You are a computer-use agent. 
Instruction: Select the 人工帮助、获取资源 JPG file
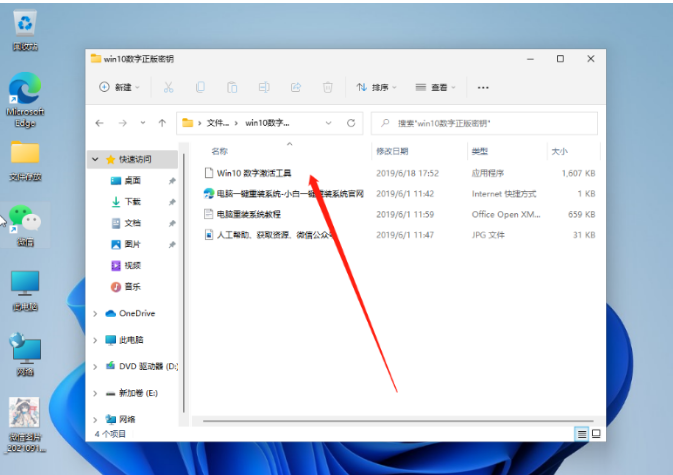pos(268,235)
